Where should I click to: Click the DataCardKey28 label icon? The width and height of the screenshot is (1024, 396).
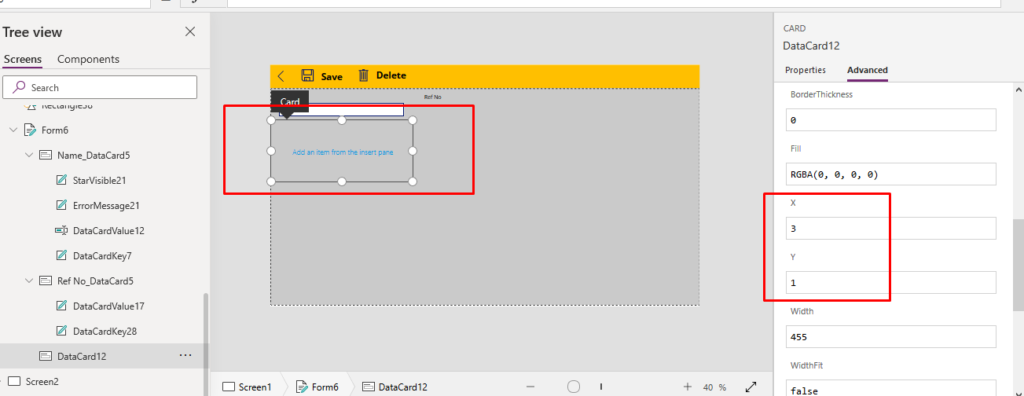coord(61,331)
